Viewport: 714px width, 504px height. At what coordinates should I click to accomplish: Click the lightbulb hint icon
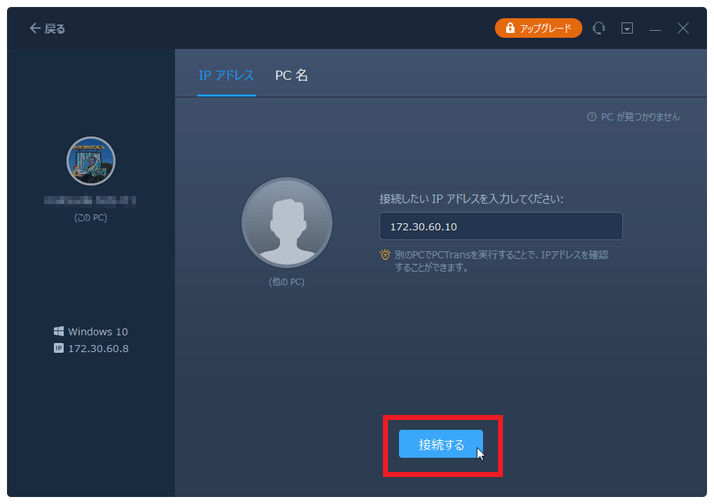tap(385, 255)
